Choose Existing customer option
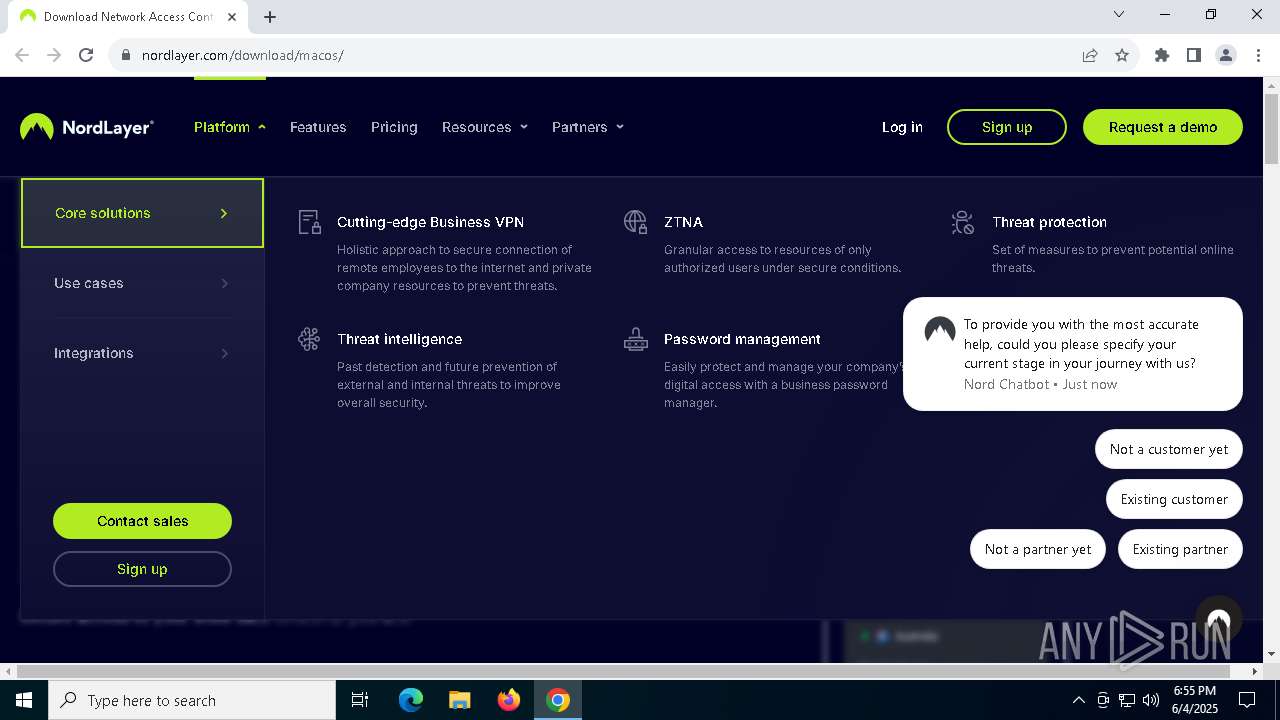1280x720 pixels. click(1174, 499)
